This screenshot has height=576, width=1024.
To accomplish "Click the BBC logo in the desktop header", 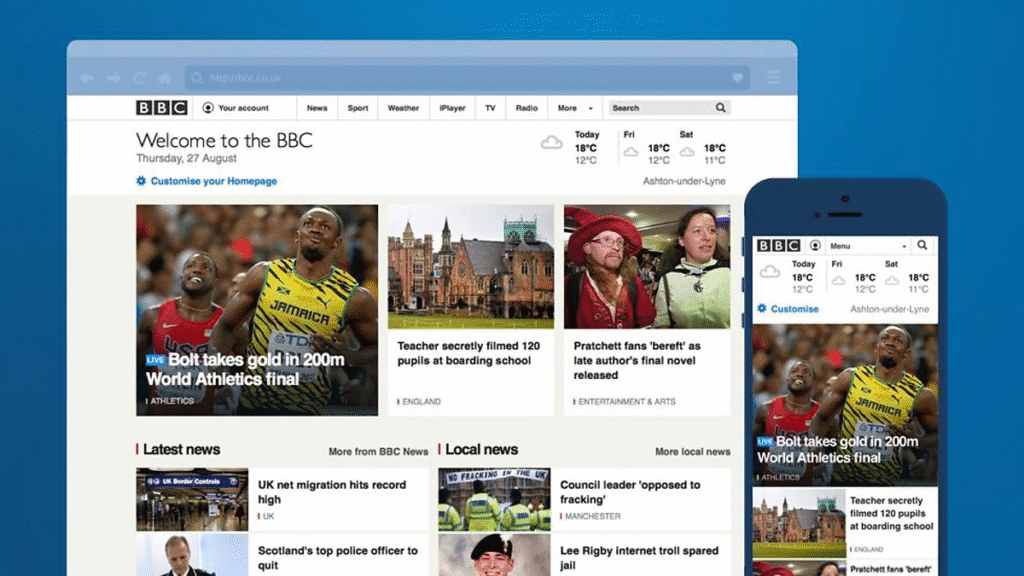I will coord(162,108).
